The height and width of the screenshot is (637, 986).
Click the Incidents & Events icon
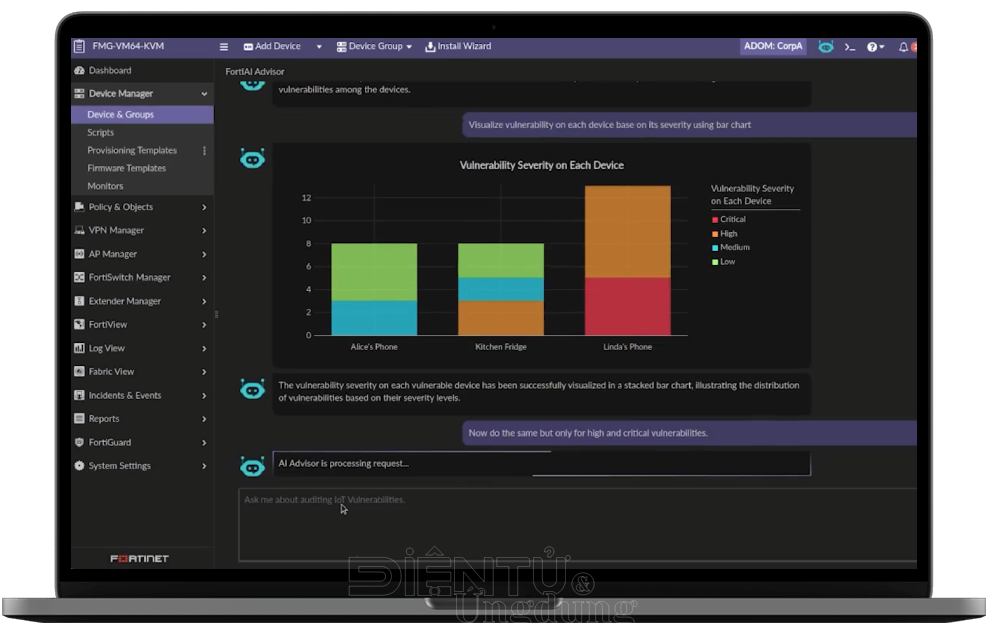pos(79,396)
